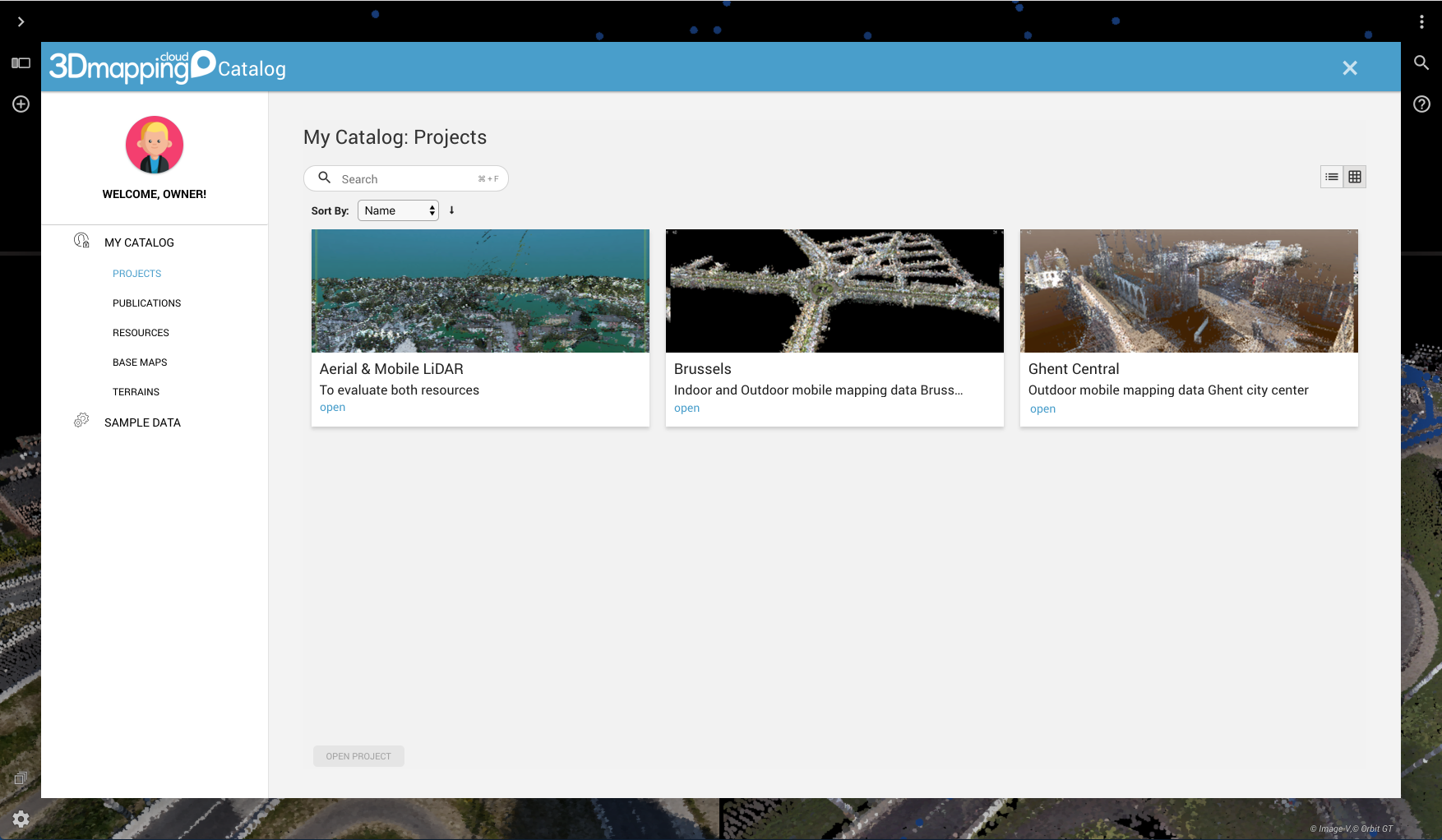This screenshot has width=1442, height=840.
Task: Open MY CATALOG section
Action: click(139, 242)
